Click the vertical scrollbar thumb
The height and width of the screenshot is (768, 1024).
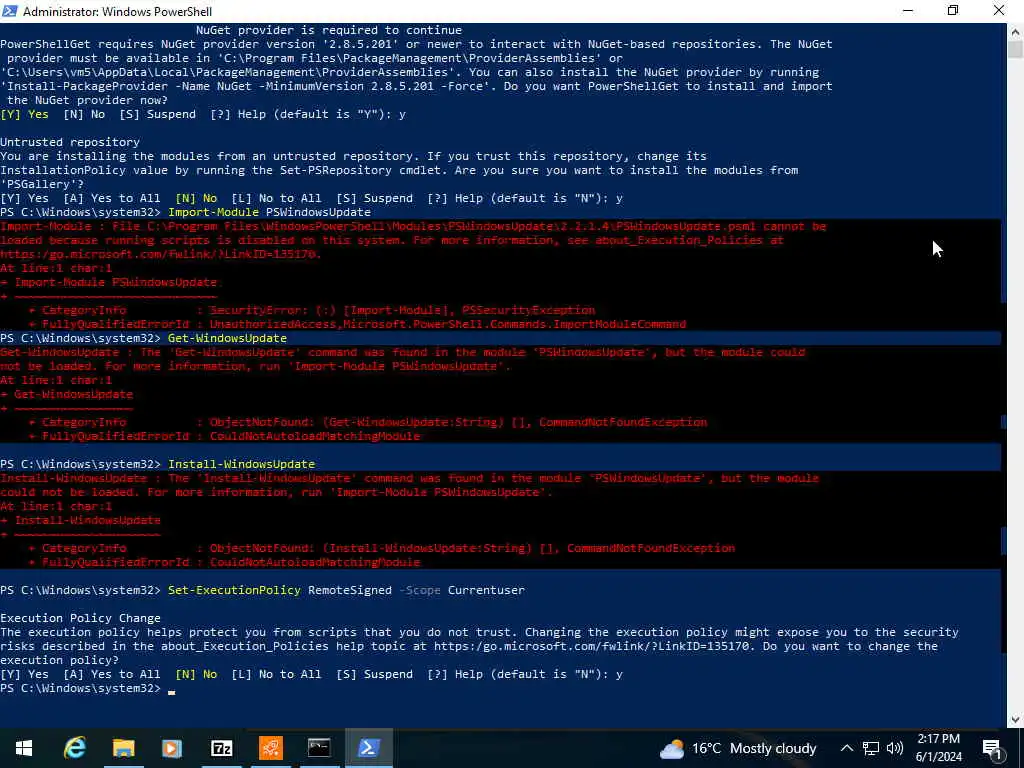(x=1015, y=50)
